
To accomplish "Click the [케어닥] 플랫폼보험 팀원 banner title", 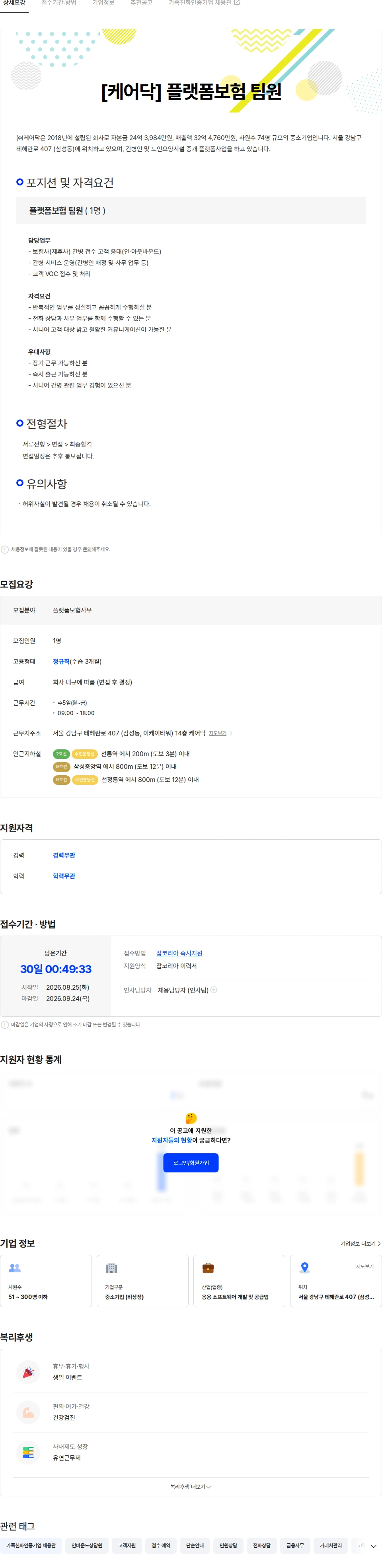I will click(191, 92).
